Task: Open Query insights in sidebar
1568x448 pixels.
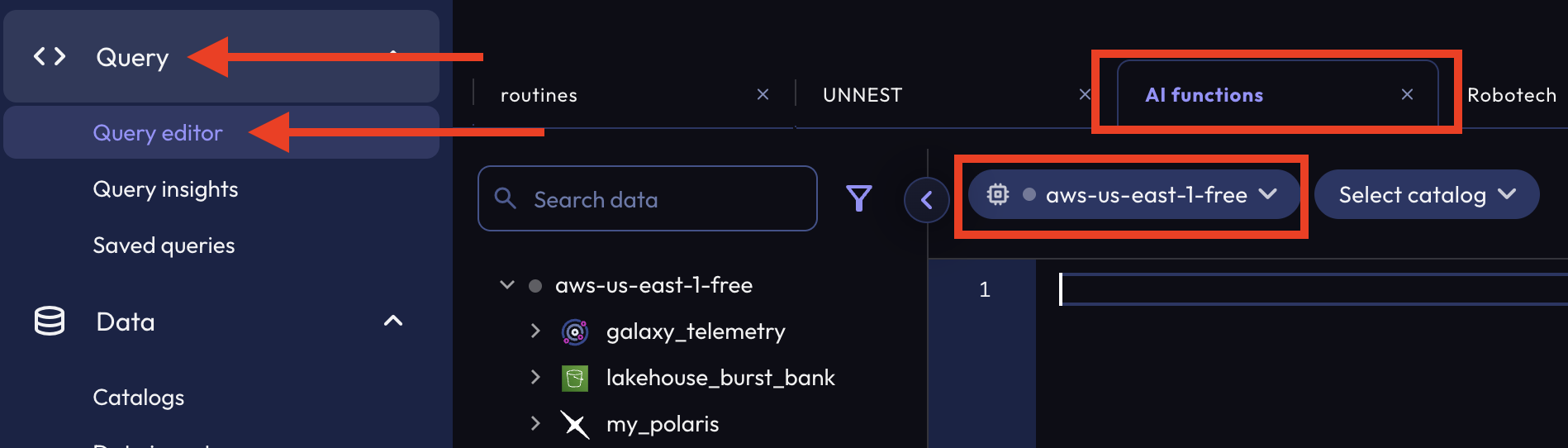Action: [165, 189]
